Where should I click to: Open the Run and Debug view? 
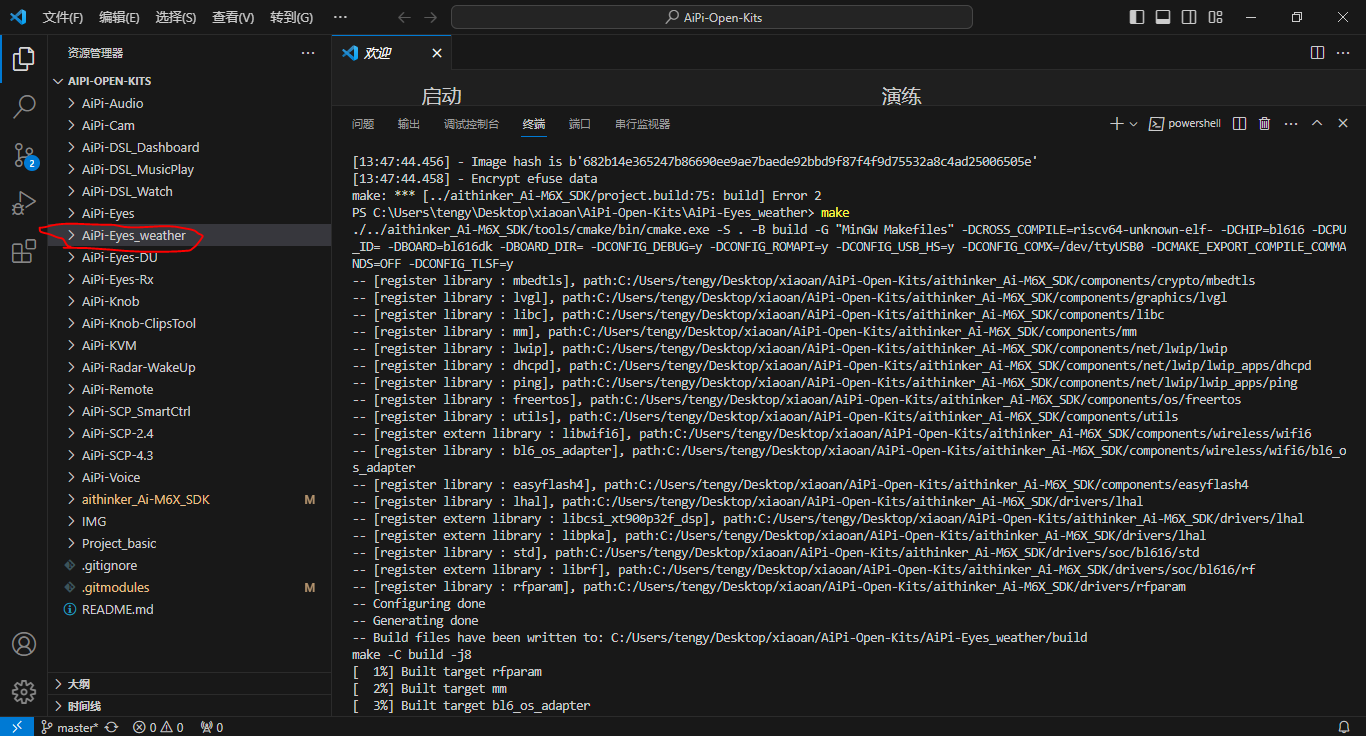click(24, 203)
